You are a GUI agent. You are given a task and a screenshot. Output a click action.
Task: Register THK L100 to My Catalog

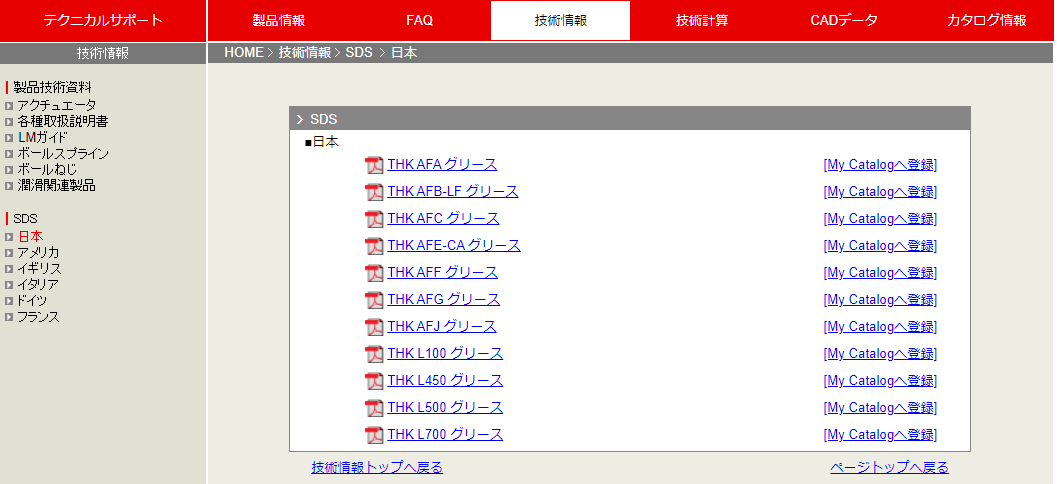880,353
